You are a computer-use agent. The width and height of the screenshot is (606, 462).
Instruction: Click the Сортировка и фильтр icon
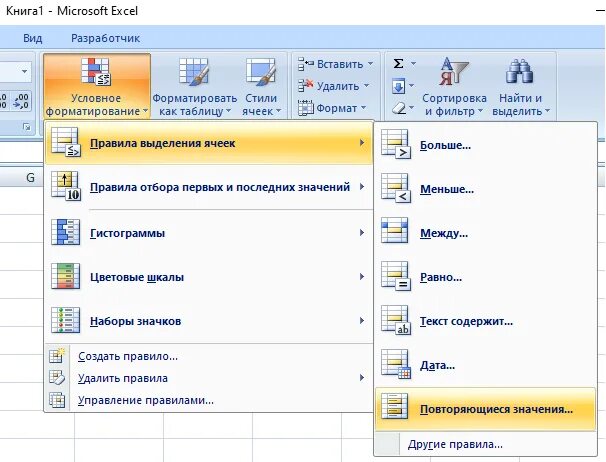(x=454, y=71)
